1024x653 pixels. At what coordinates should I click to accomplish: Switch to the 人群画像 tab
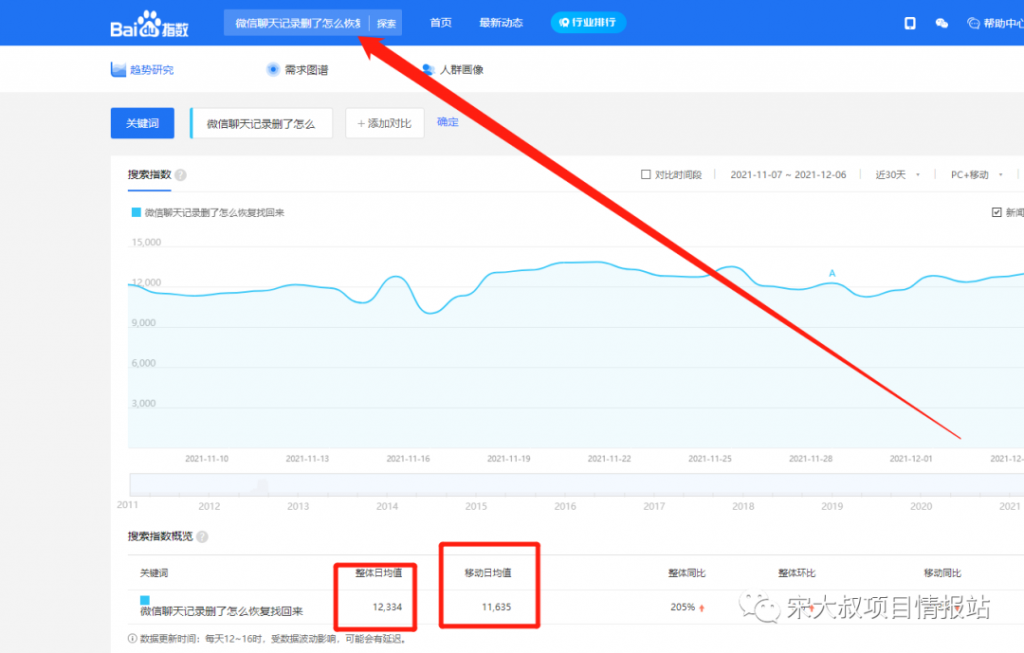pyautogui.click(x=453, y=69)
